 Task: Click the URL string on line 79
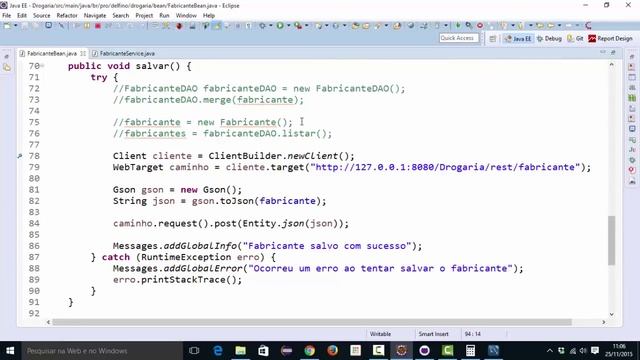click(445, 167)
